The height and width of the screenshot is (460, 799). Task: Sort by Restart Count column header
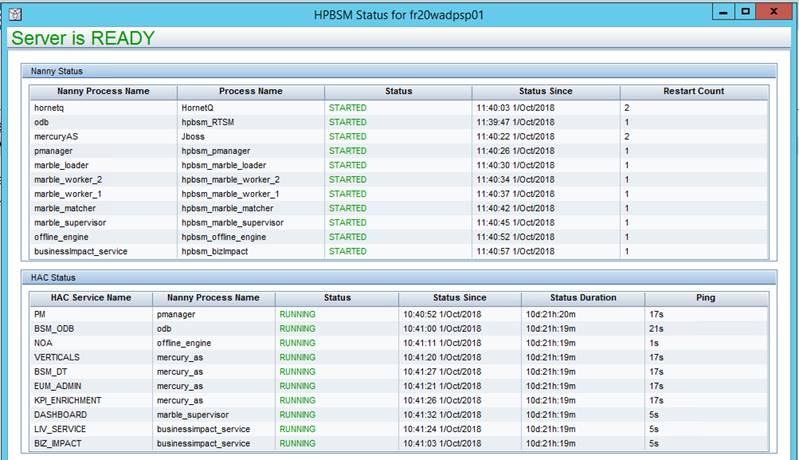coord(694,91)
